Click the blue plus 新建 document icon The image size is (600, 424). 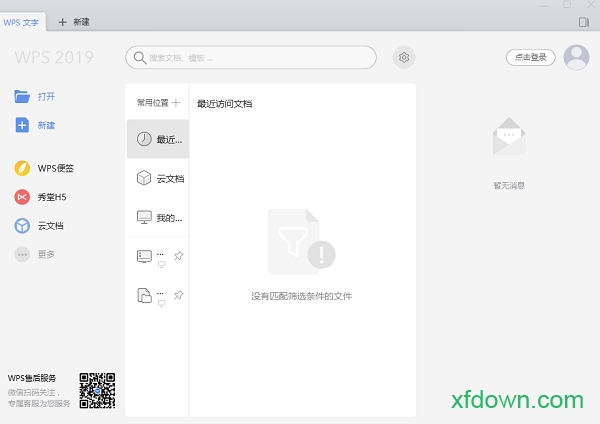click(22, 125)
